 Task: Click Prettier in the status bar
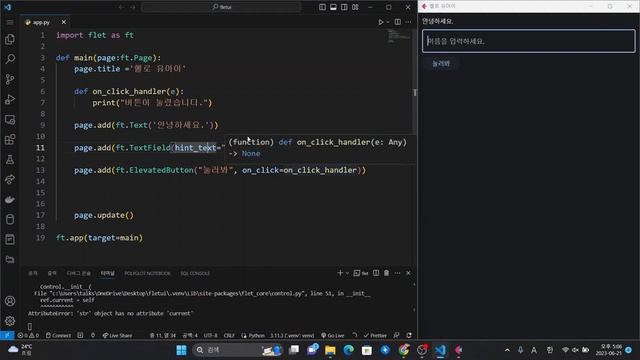[375, 335]
